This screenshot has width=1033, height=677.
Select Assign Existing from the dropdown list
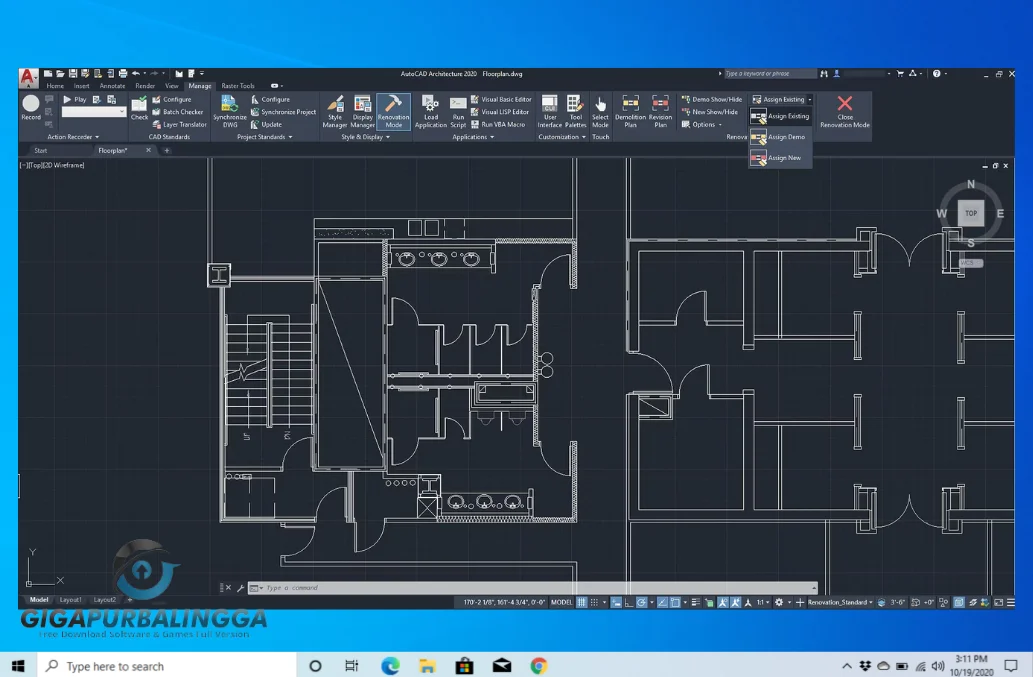(780, 117)
